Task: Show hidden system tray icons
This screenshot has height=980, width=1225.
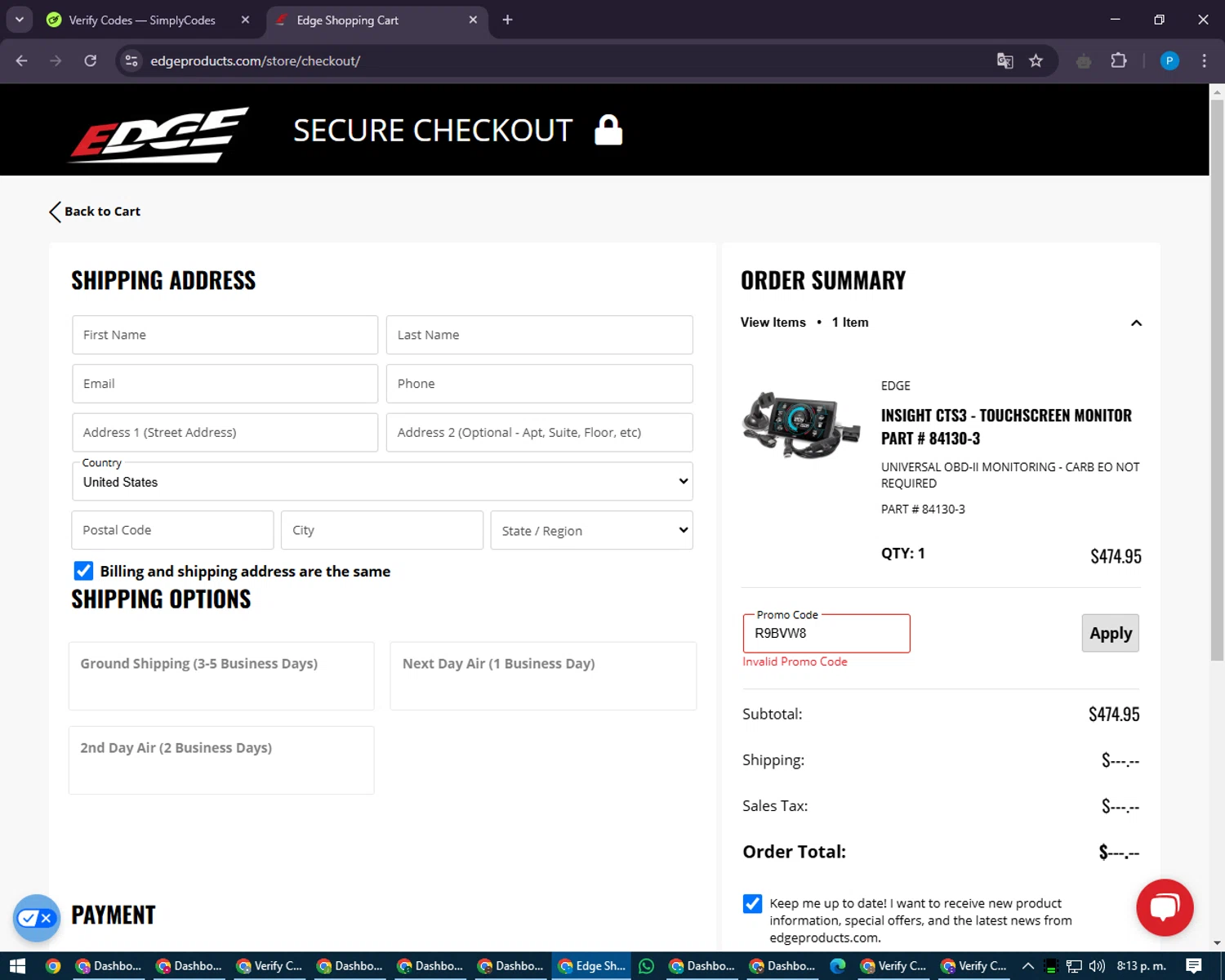Action: pyautogui.click(x=1028, y=966)
